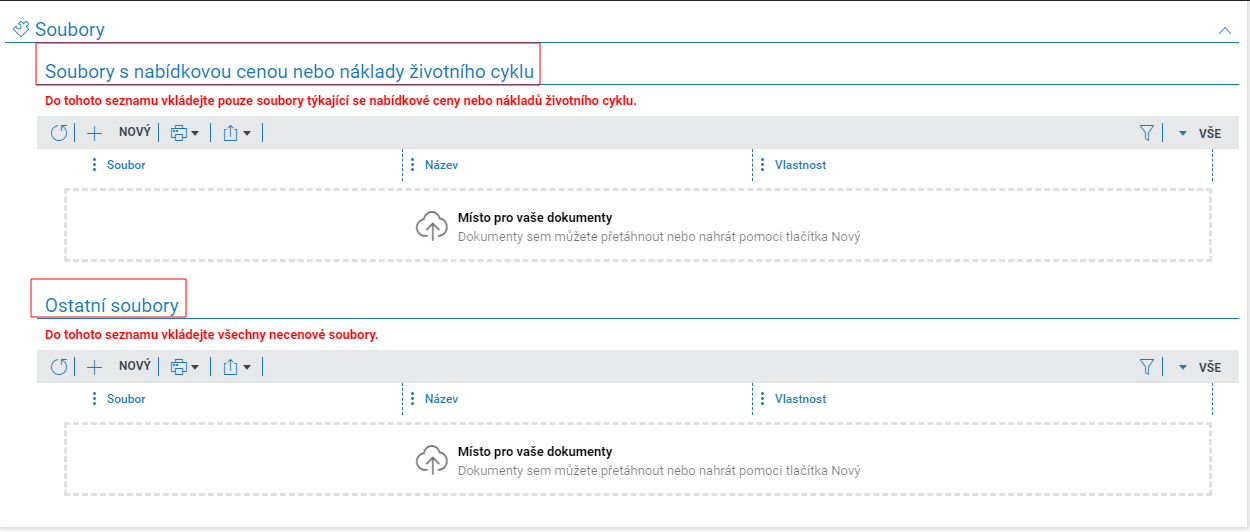Click the Soubory section header title

click(x=70, y=30)
